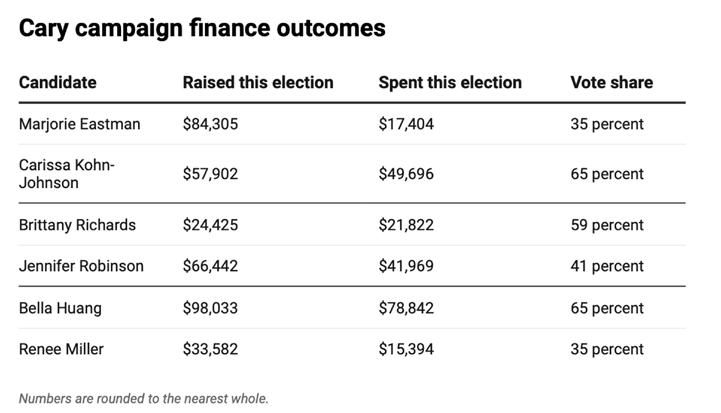Click the Candidate column header
Viewport: 721px width, 413px height.
pyautogui.click(x=58, y=82)
